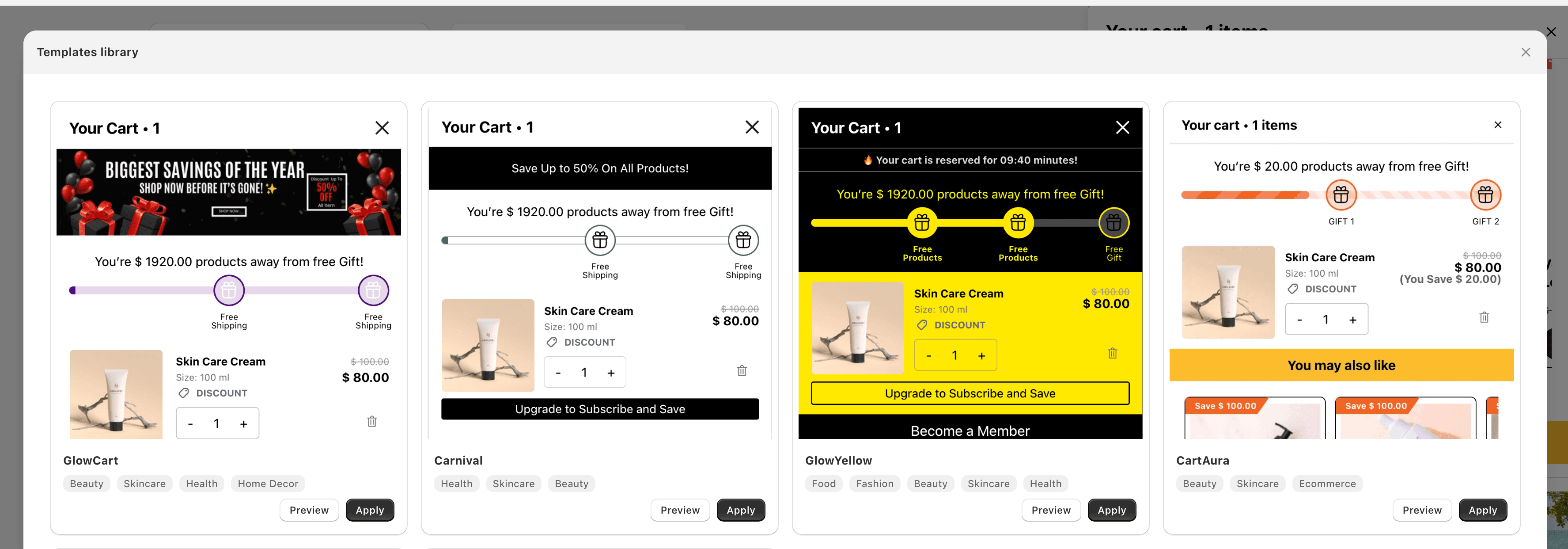Screen dimensions: 1568x549
Task: Click GlowYellow's first Free Products gift icon
Action: (x=922, y=223)
